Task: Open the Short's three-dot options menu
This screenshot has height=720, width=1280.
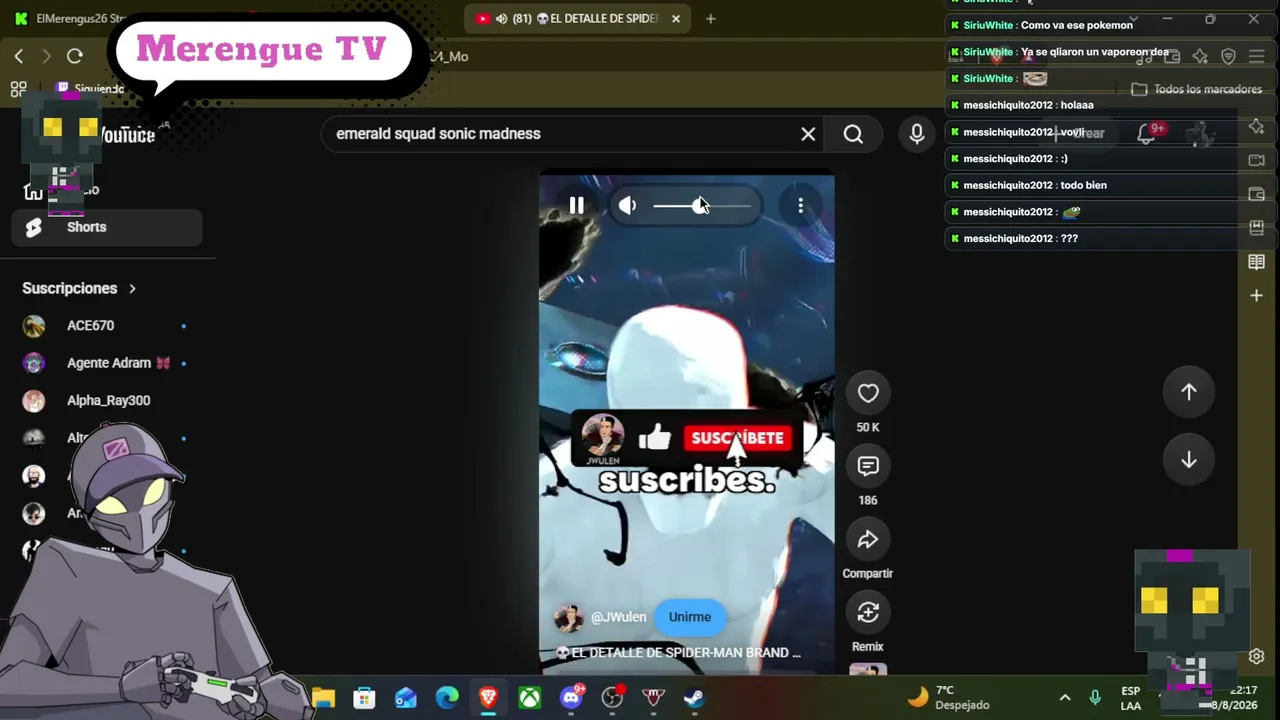Action: pos(800,206)
